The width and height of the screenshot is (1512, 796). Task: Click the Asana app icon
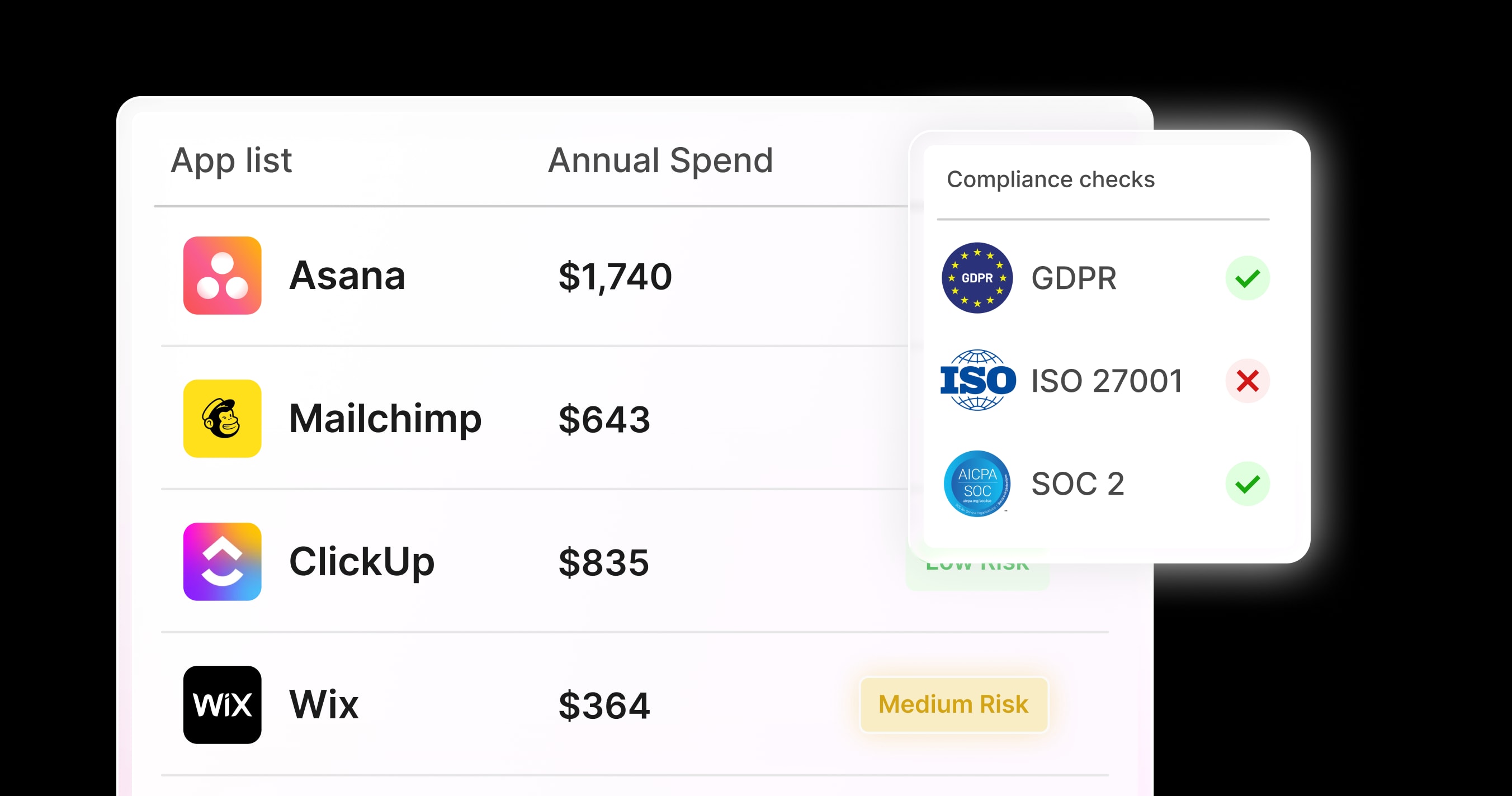pyautogui.click(x=222, y=275)
